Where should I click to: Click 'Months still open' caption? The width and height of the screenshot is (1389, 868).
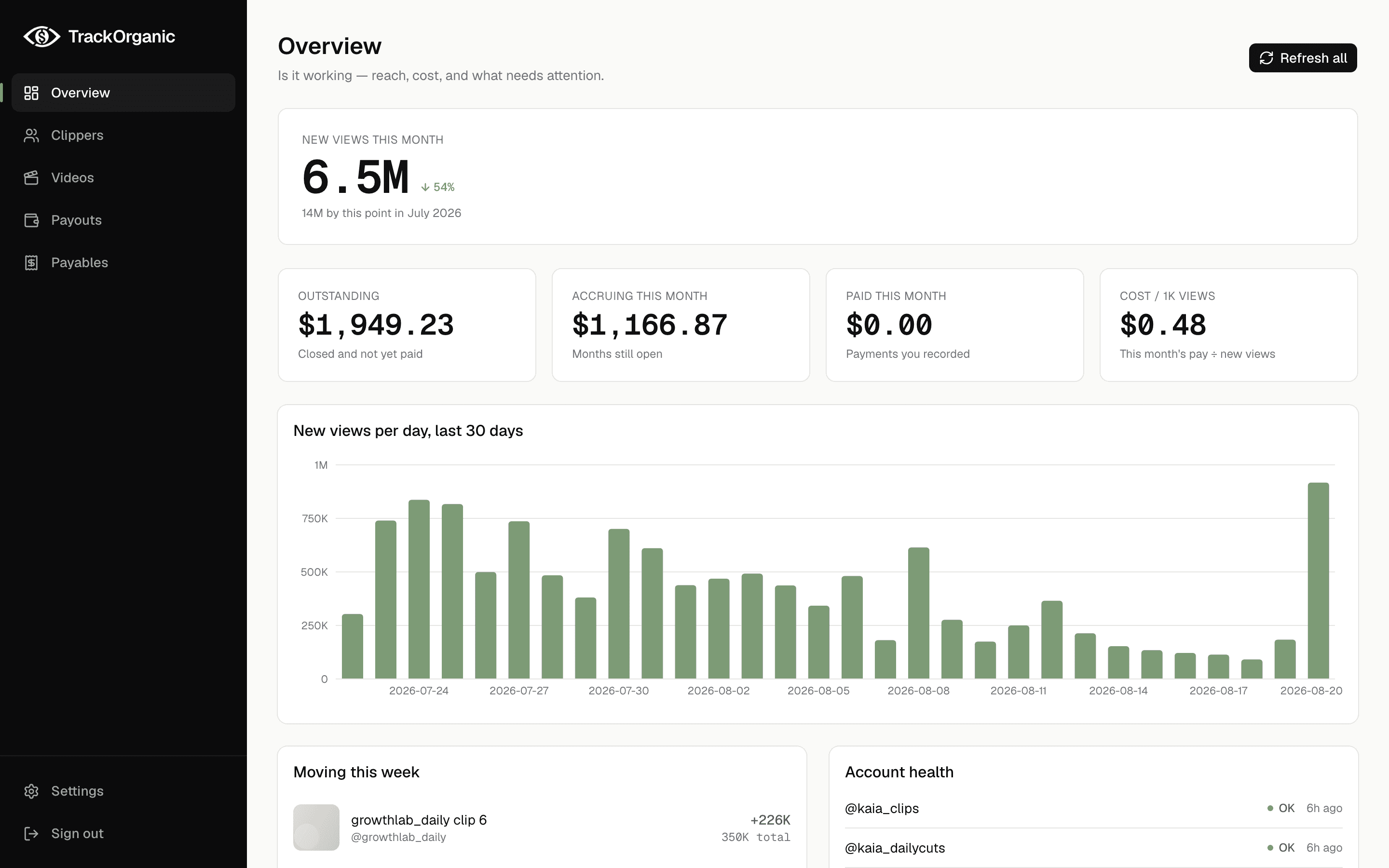pyautogui.click(x=617, y=353)
